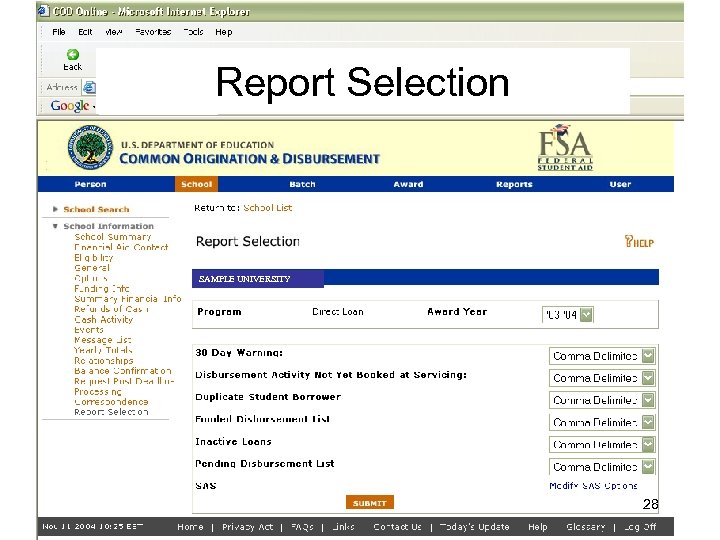Click the Contact Us footer link
720x540 pixels.
[x=397, y=527]
